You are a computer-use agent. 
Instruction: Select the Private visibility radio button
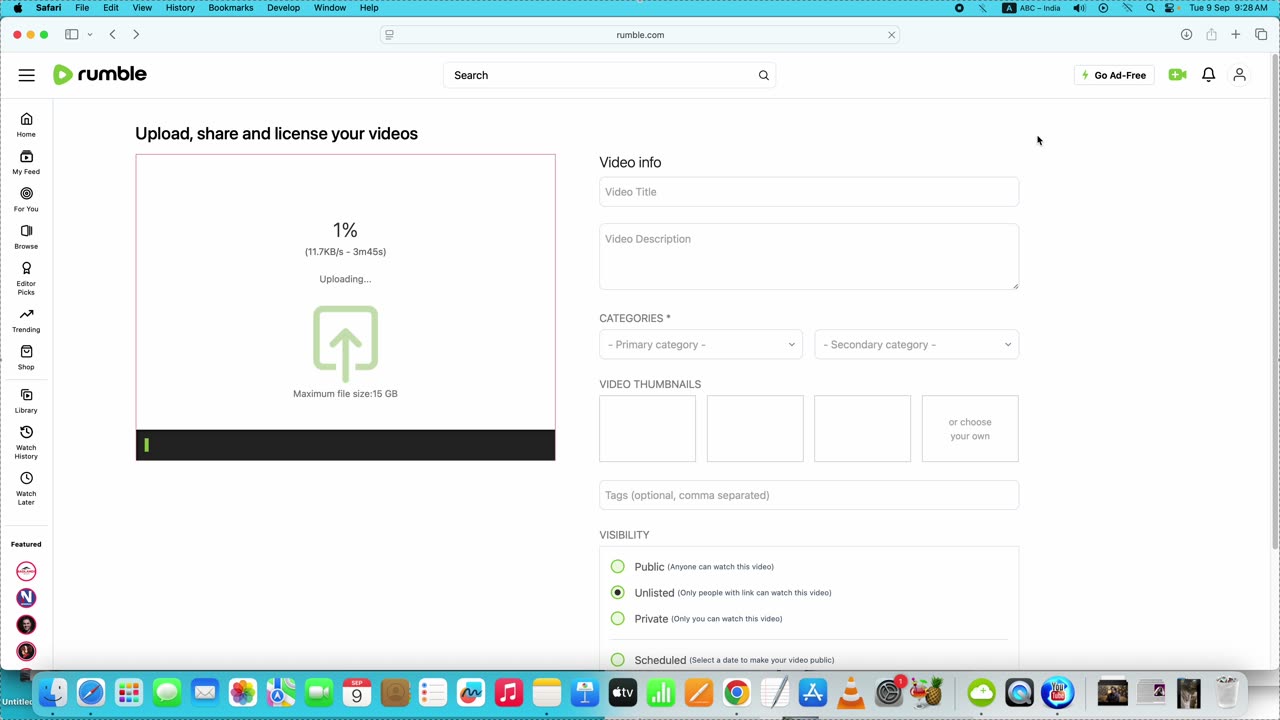pos(618,619)
